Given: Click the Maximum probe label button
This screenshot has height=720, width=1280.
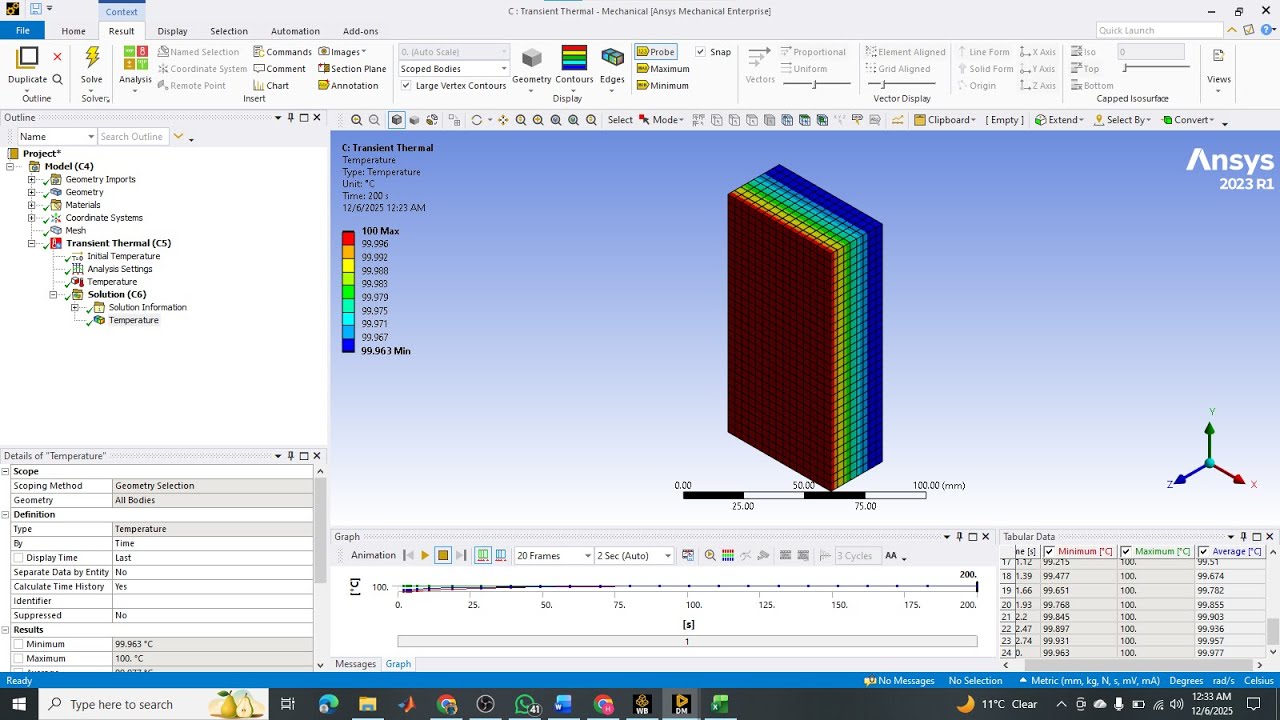Looking at the screenshot, I should click(662, 69).
